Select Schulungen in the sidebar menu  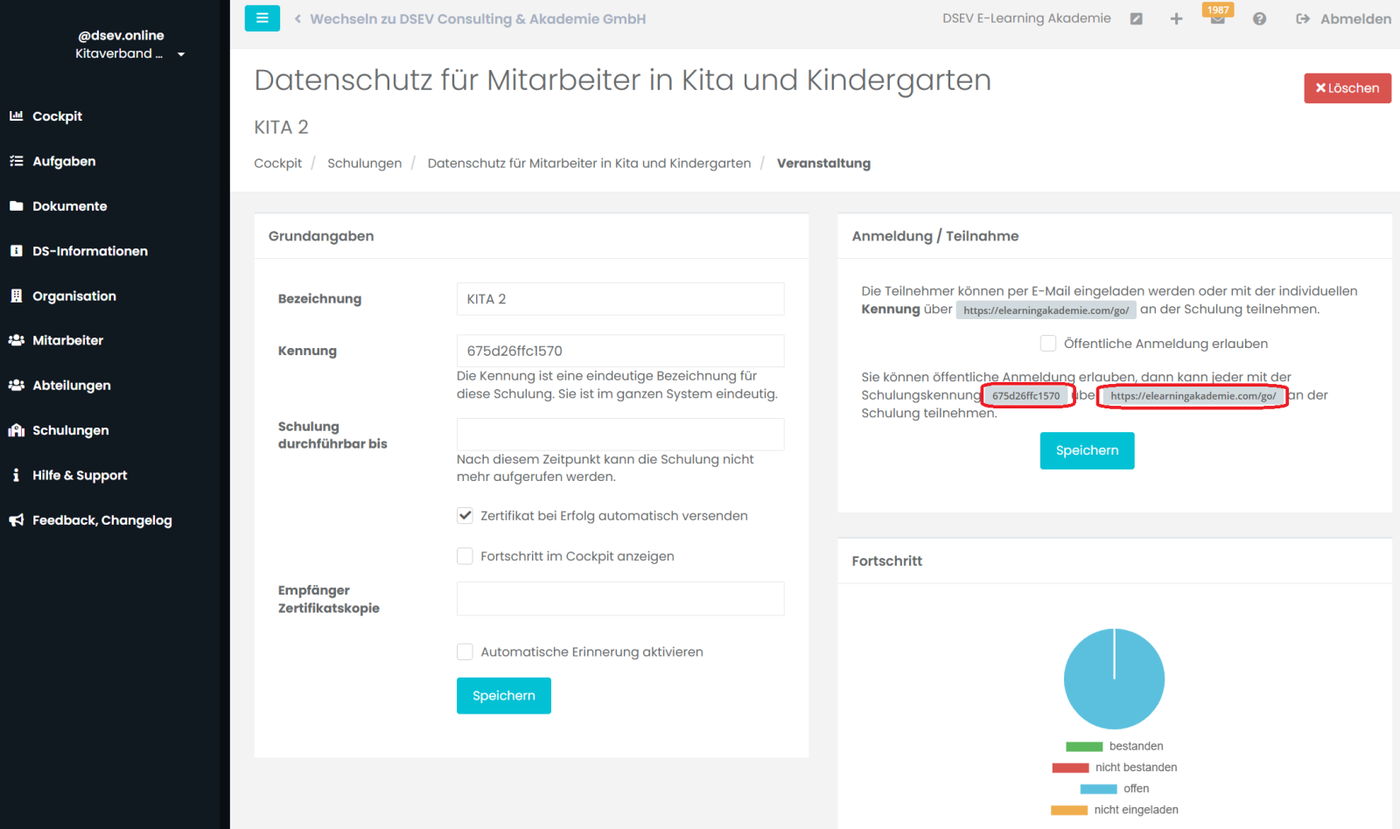[70, 430]
